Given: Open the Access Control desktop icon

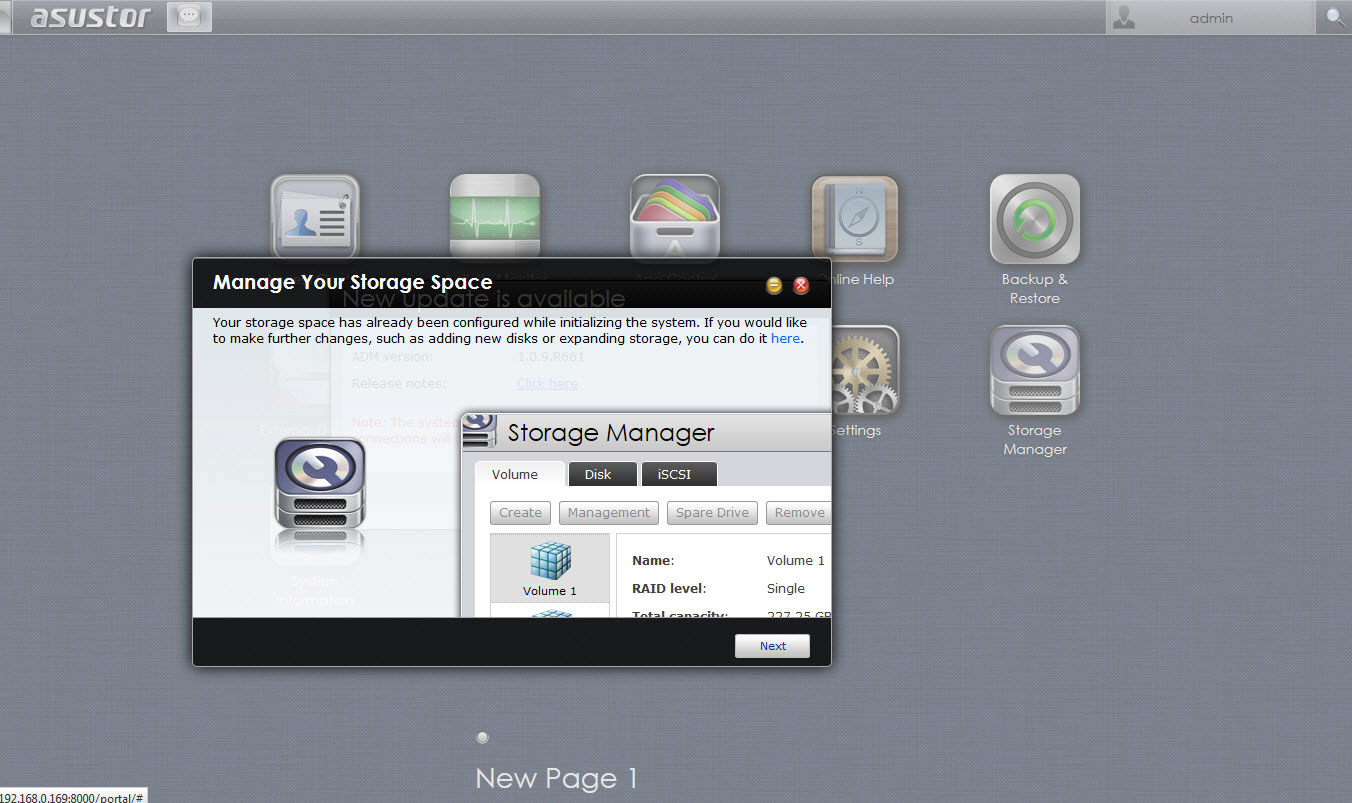Looking at the screenshot, I should (x=314, y=218).
